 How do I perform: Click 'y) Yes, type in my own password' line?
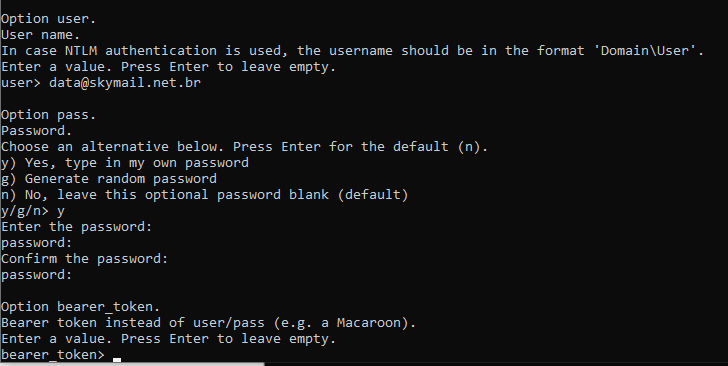125,163
